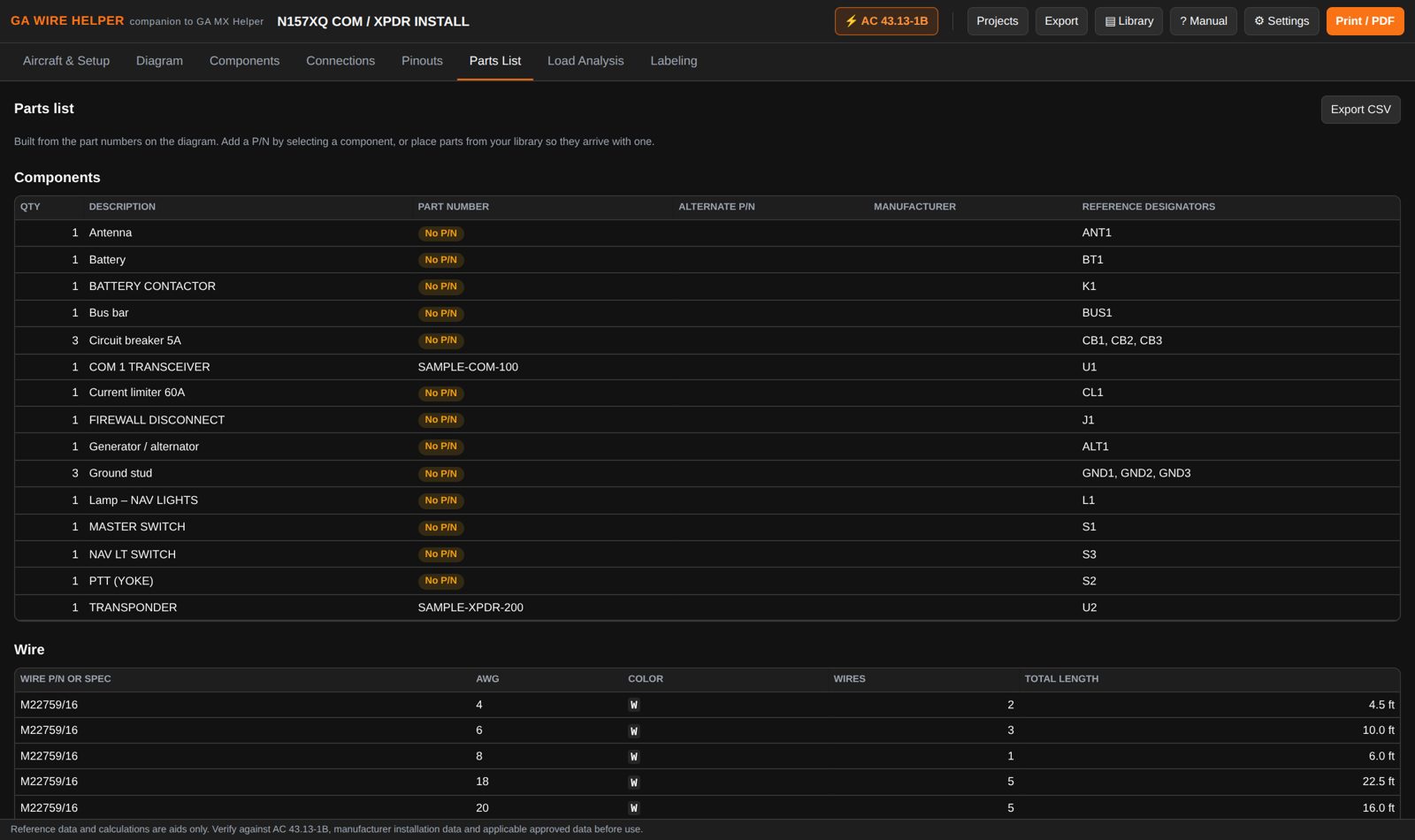Go to the Pinouts tab
This screenshot has width=1415, height=840.
(x=422, y=61)
